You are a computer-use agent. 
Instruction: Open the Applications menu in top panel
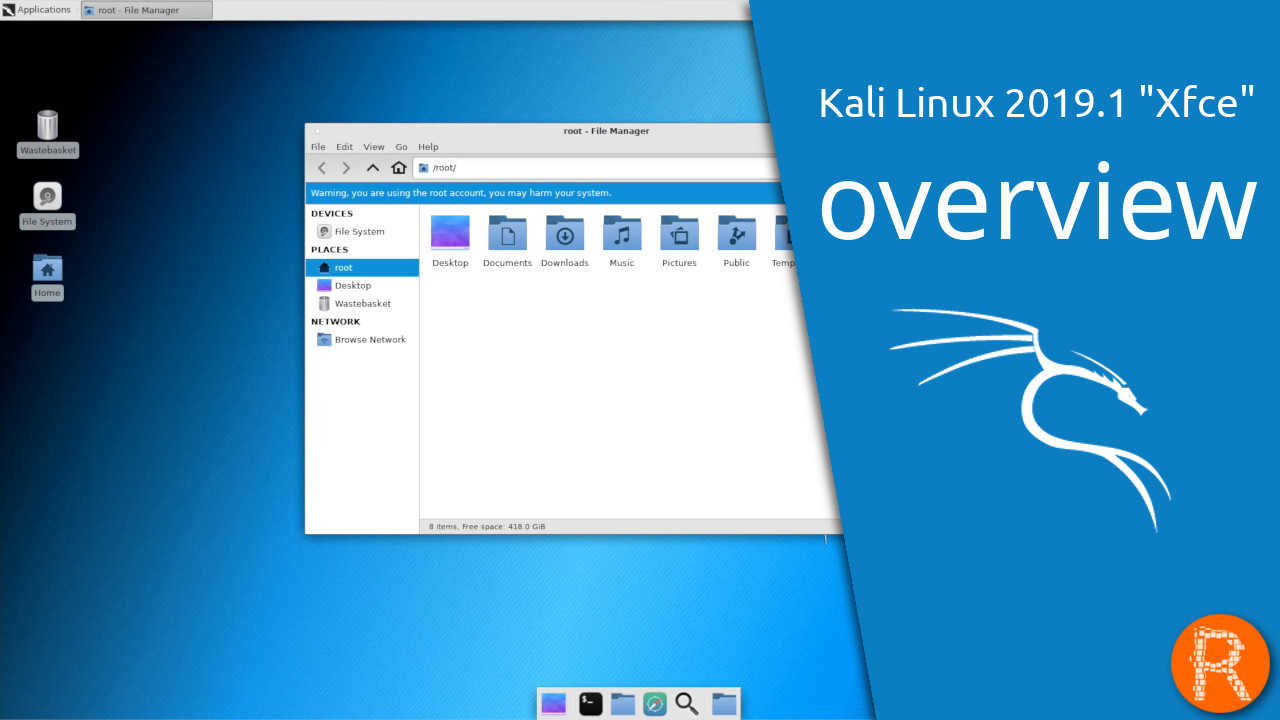pos(37,10)
